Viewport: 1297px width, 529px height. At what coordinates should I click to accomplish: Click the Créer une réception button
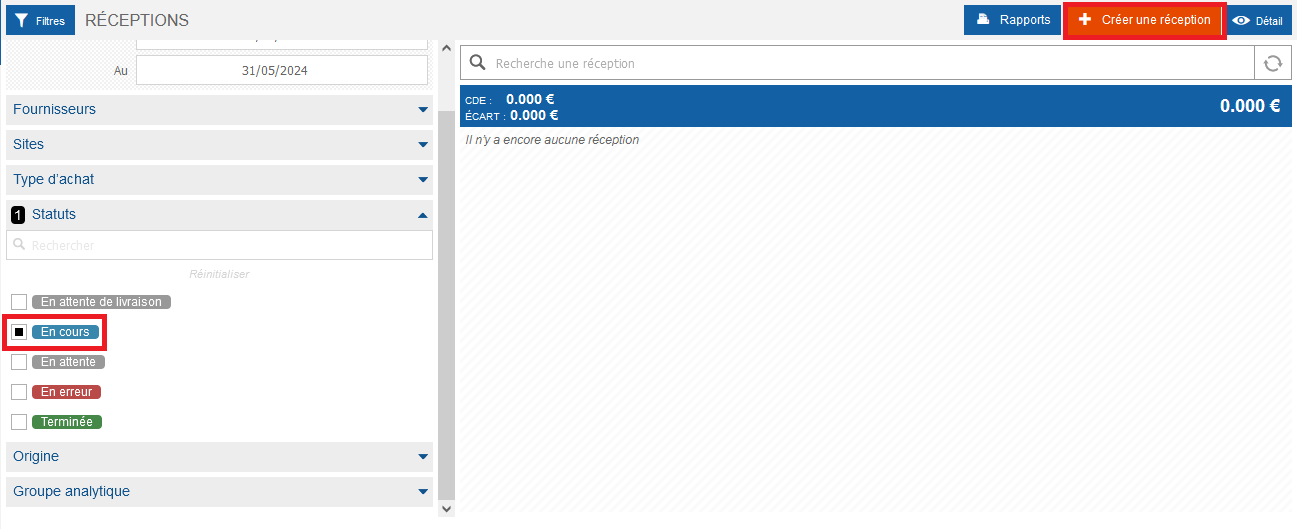pyautogui.click(x=1144, y=20)
